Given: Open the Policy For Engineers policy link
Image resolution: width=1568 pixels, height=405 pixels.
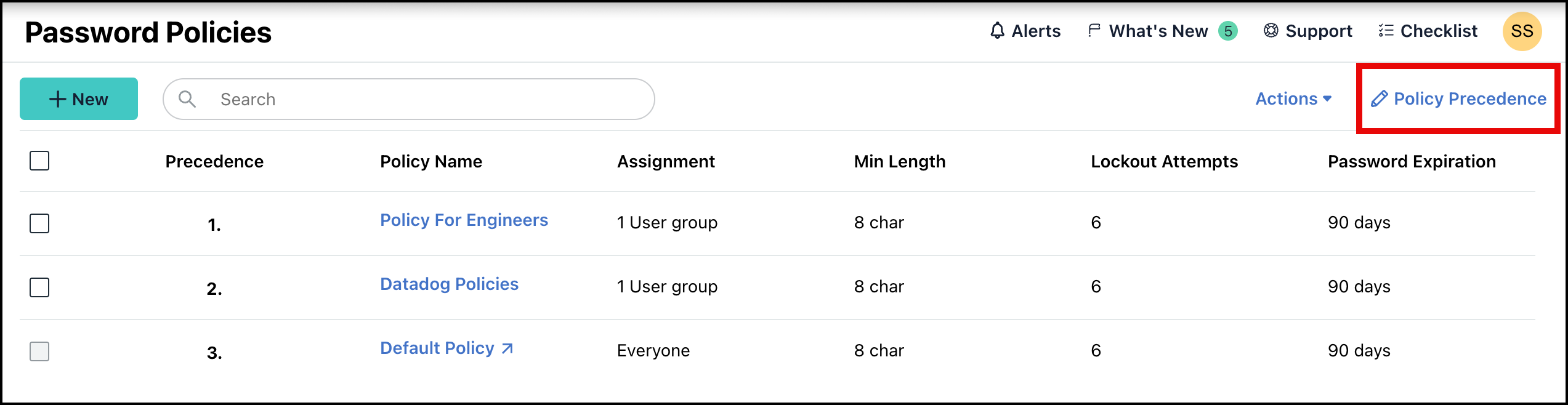Looking at the screenshot, I should tap(464, 220).
